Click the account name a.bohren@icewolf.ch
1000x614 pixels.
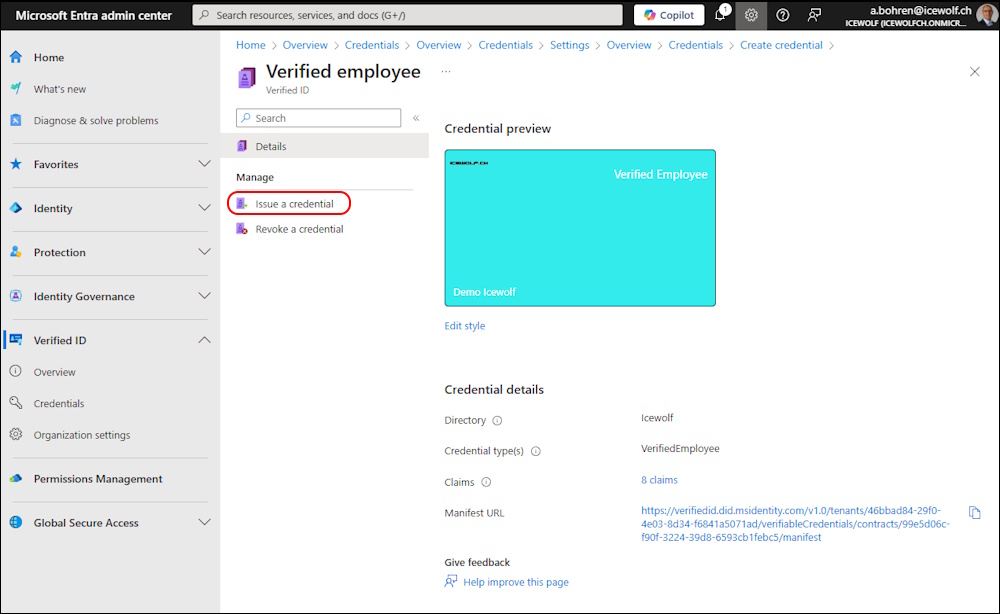(920, 10)
